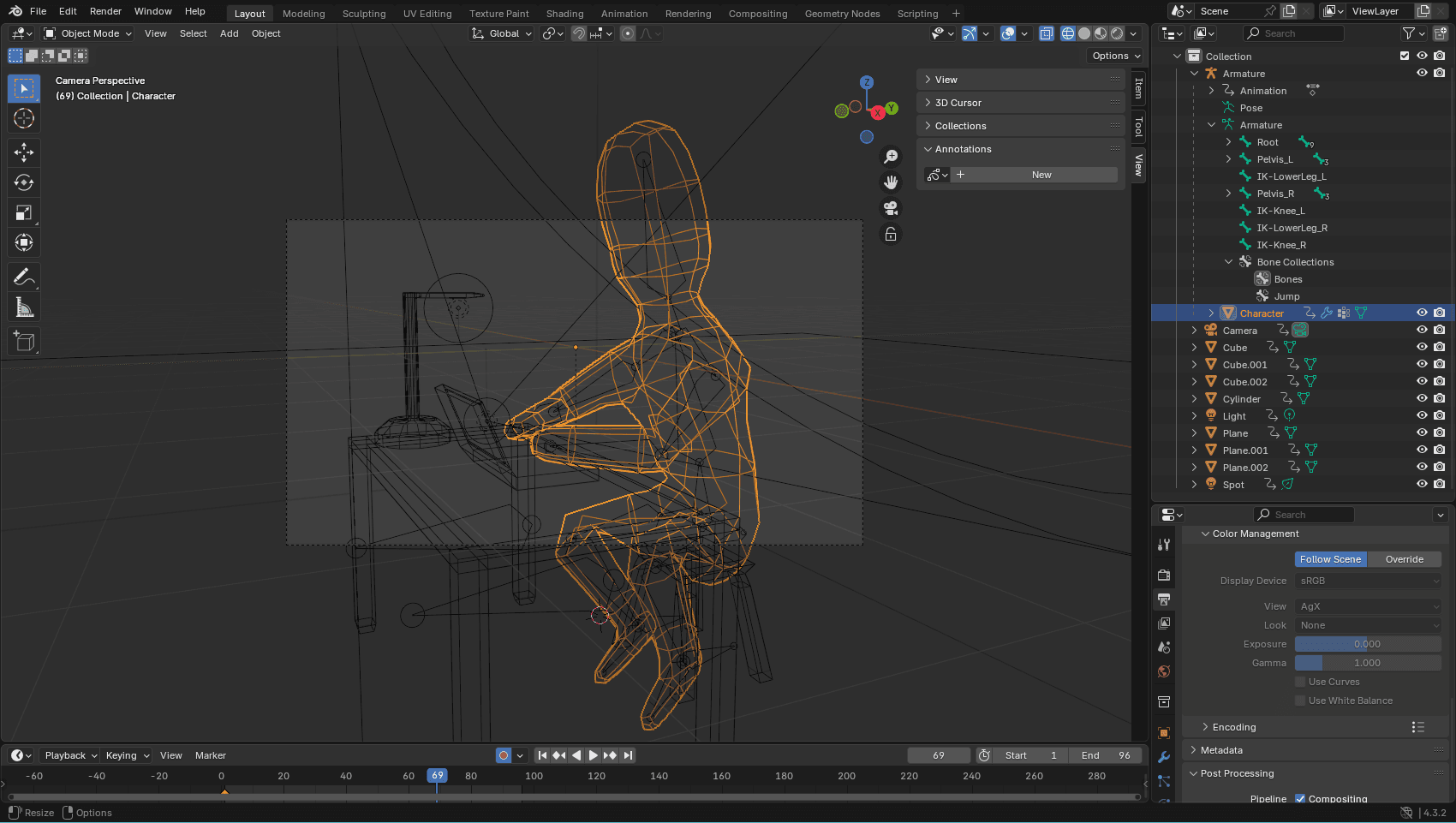
Task: Switch to the Shading workspace tab
Action: (x=565, y=14)
